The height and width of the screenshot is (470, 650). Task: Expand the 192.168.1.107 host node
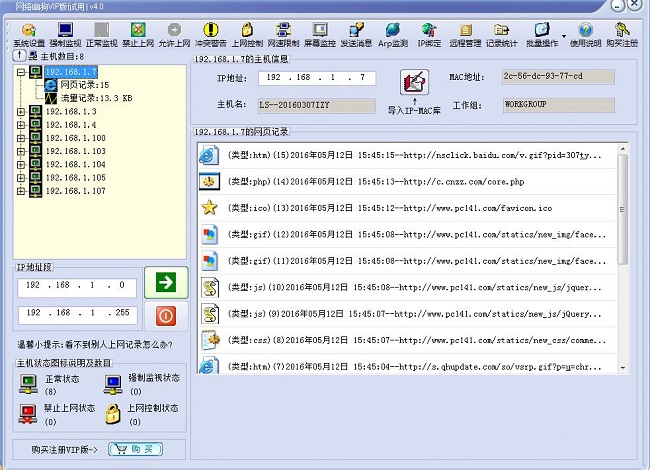[21, 191]
